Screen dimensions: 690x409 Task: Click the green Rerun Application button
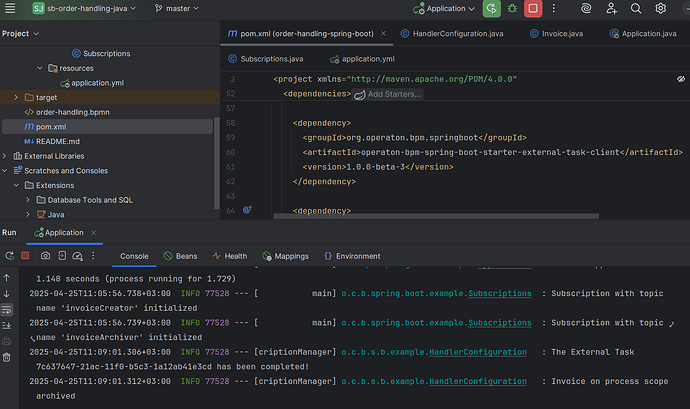[491, 8]
